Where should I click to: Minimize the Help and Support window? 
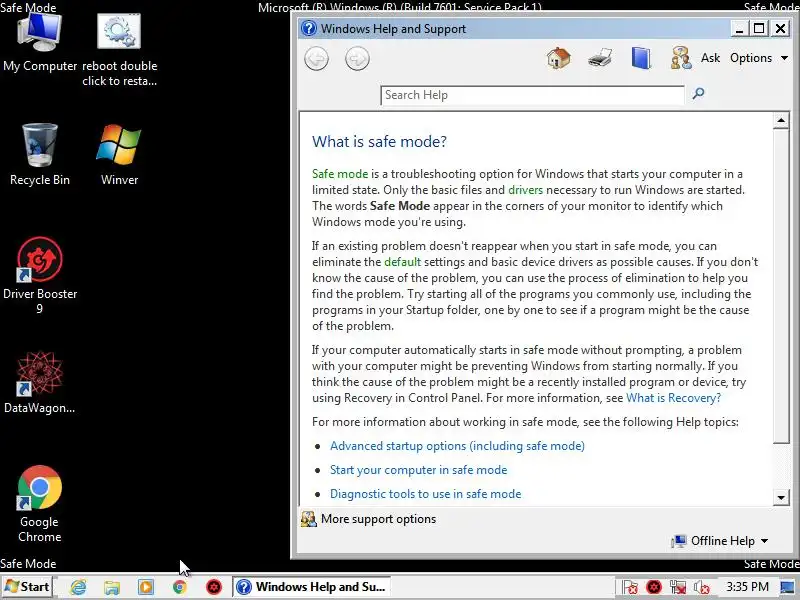tap(739, 28)
